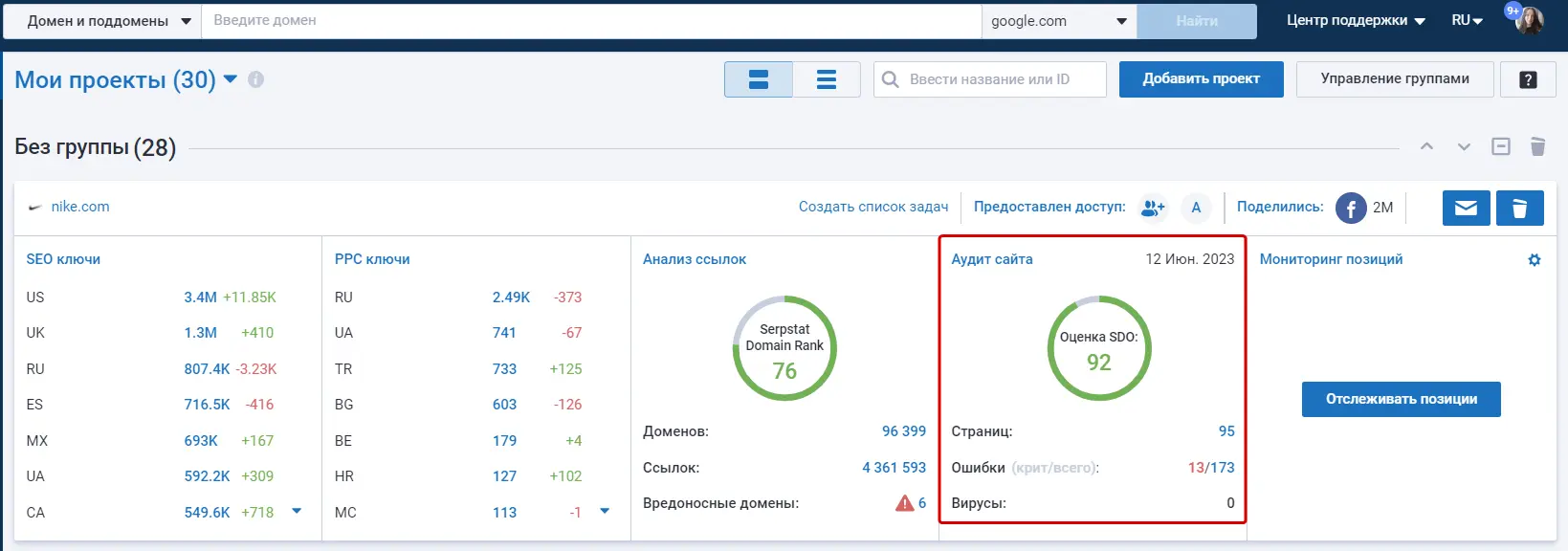
Task: Click backlinks count 4 361 593
Action: tap(894, 468)
